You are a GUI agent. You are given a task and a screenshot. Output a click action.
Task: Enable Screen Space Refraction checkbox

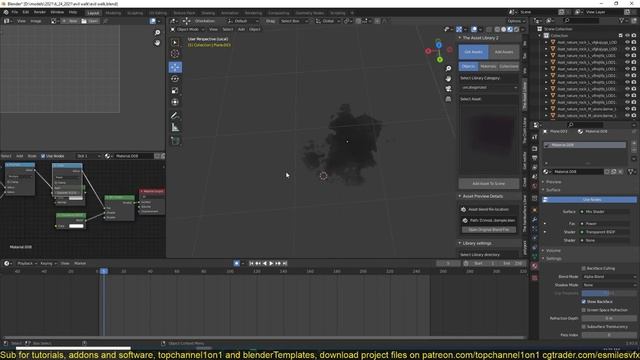584,310
